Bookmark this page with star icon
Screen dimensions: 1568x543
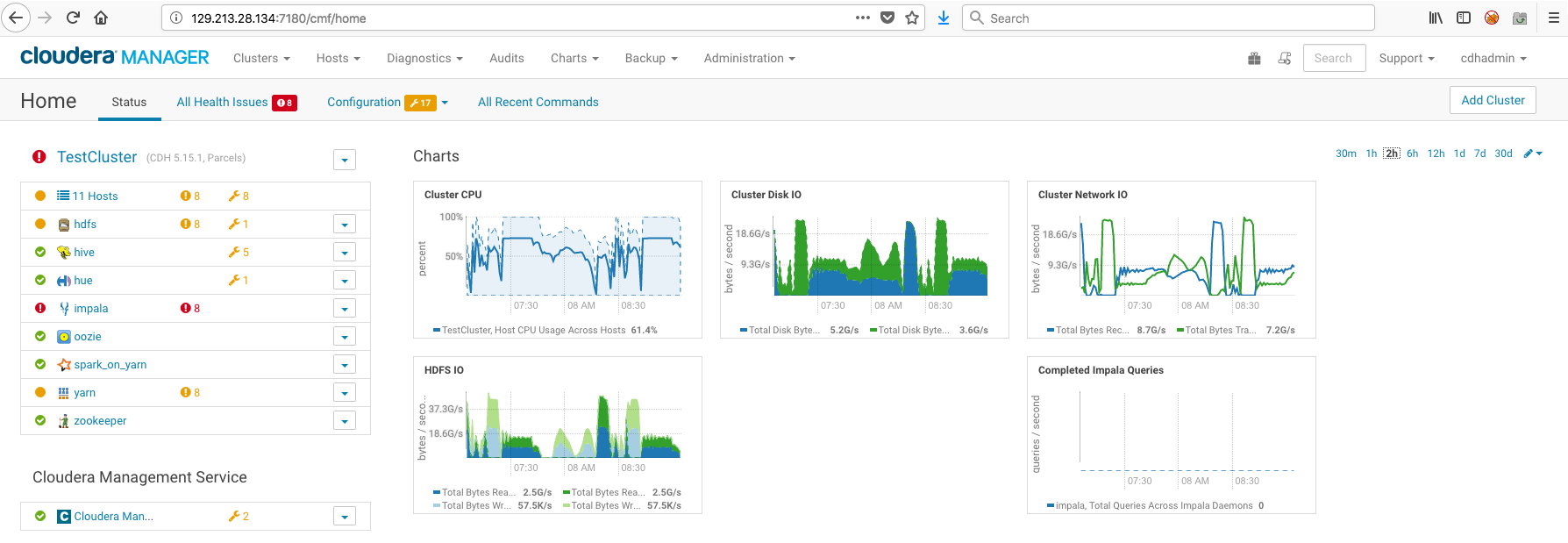point(912,18)
